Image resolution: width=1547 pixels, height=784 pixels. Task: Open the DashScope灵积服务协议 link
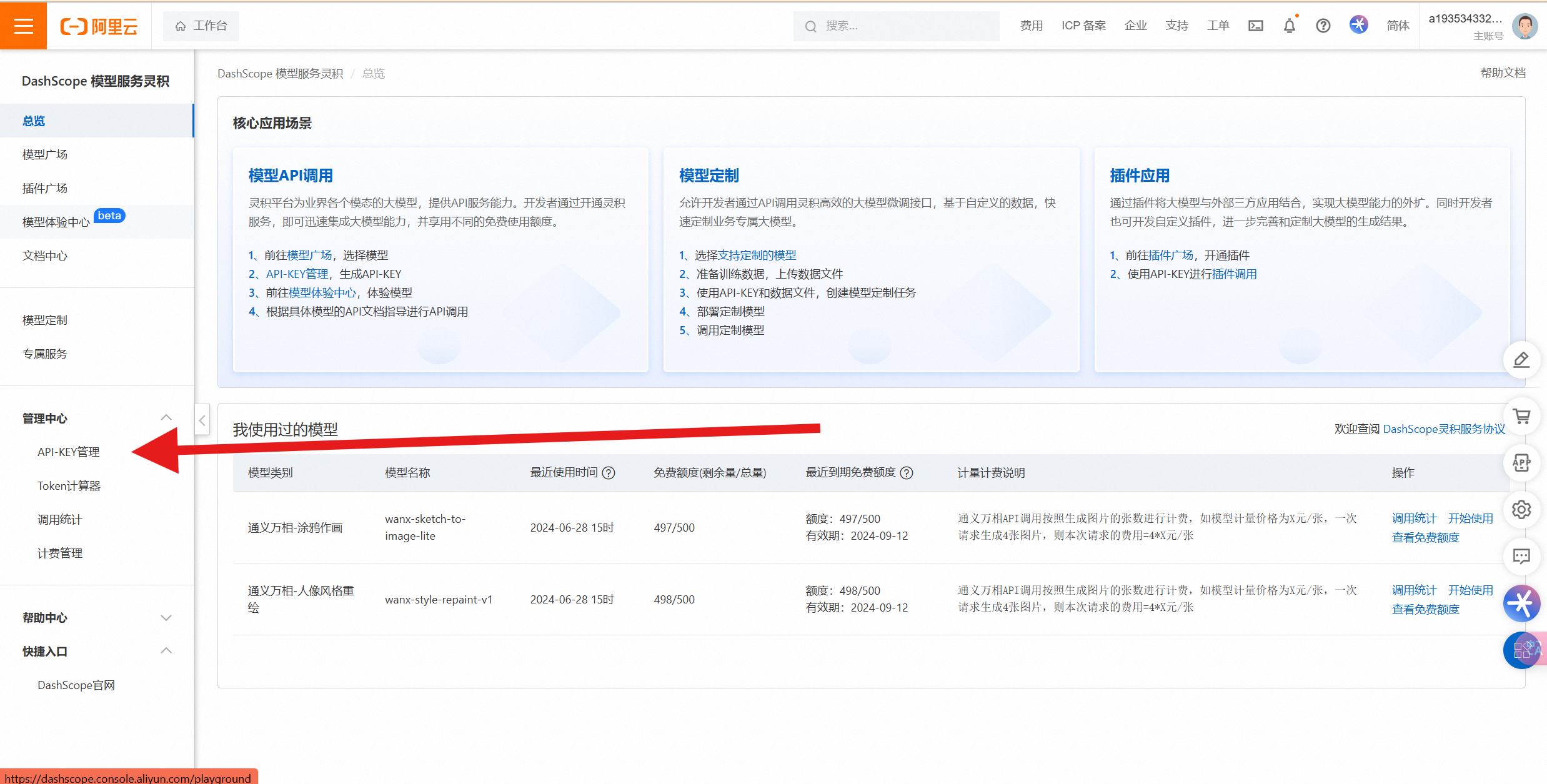tap(1443, 429)
